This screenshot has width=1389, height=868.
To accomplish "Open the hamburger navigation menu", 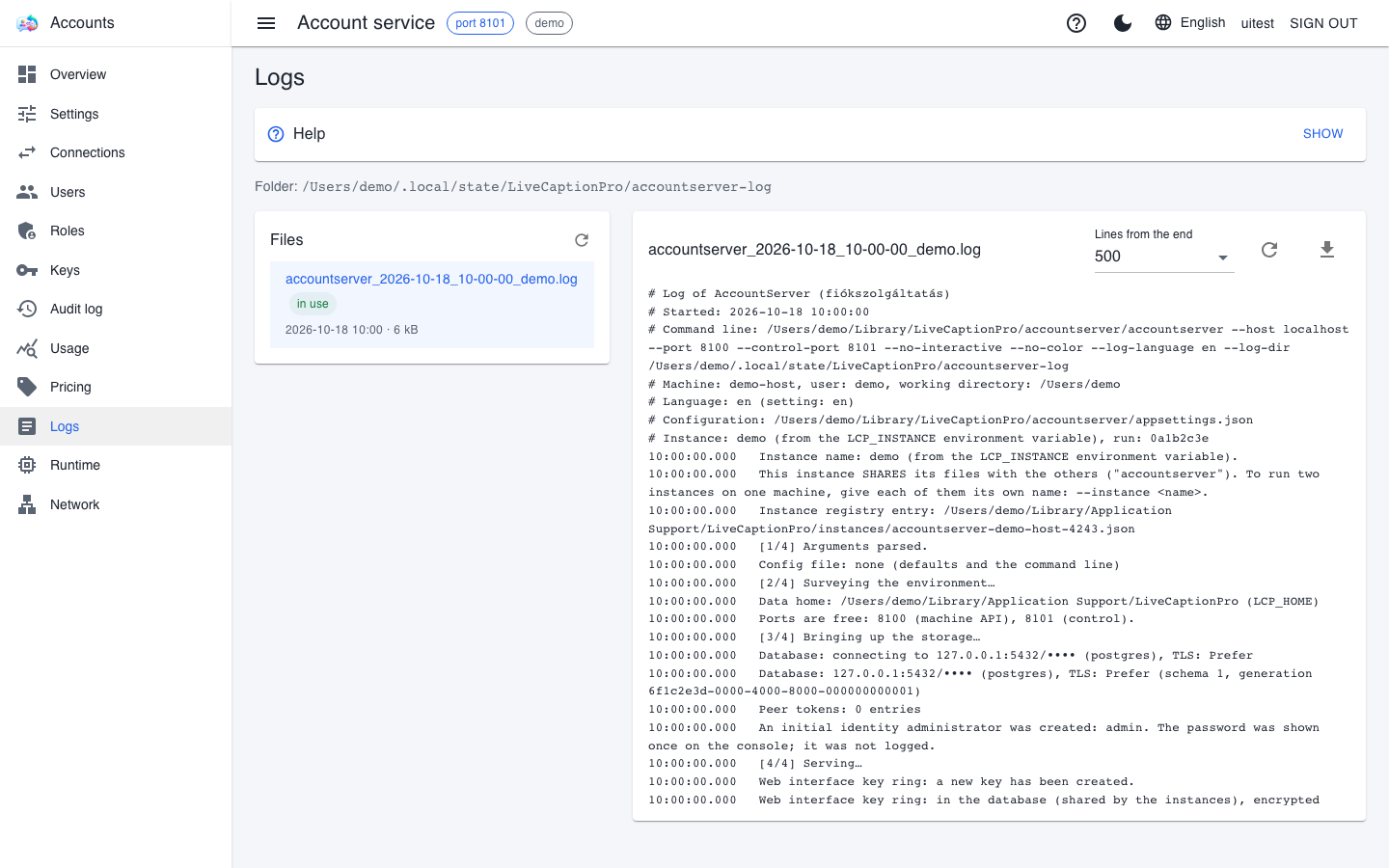I will click(x=266, y=23).
